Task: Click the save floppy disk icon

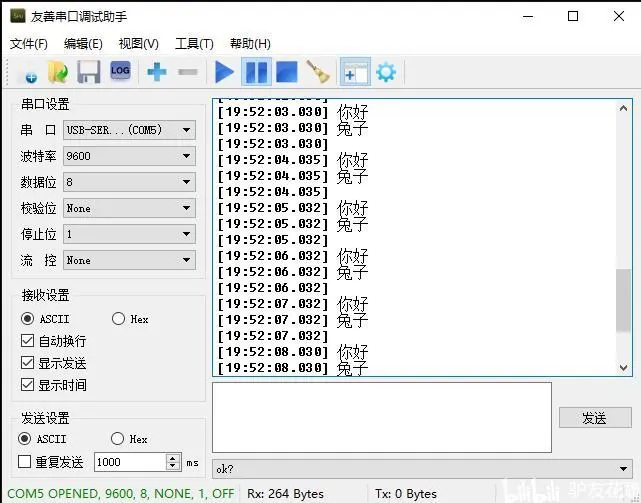Action: (x=88, y=72)
